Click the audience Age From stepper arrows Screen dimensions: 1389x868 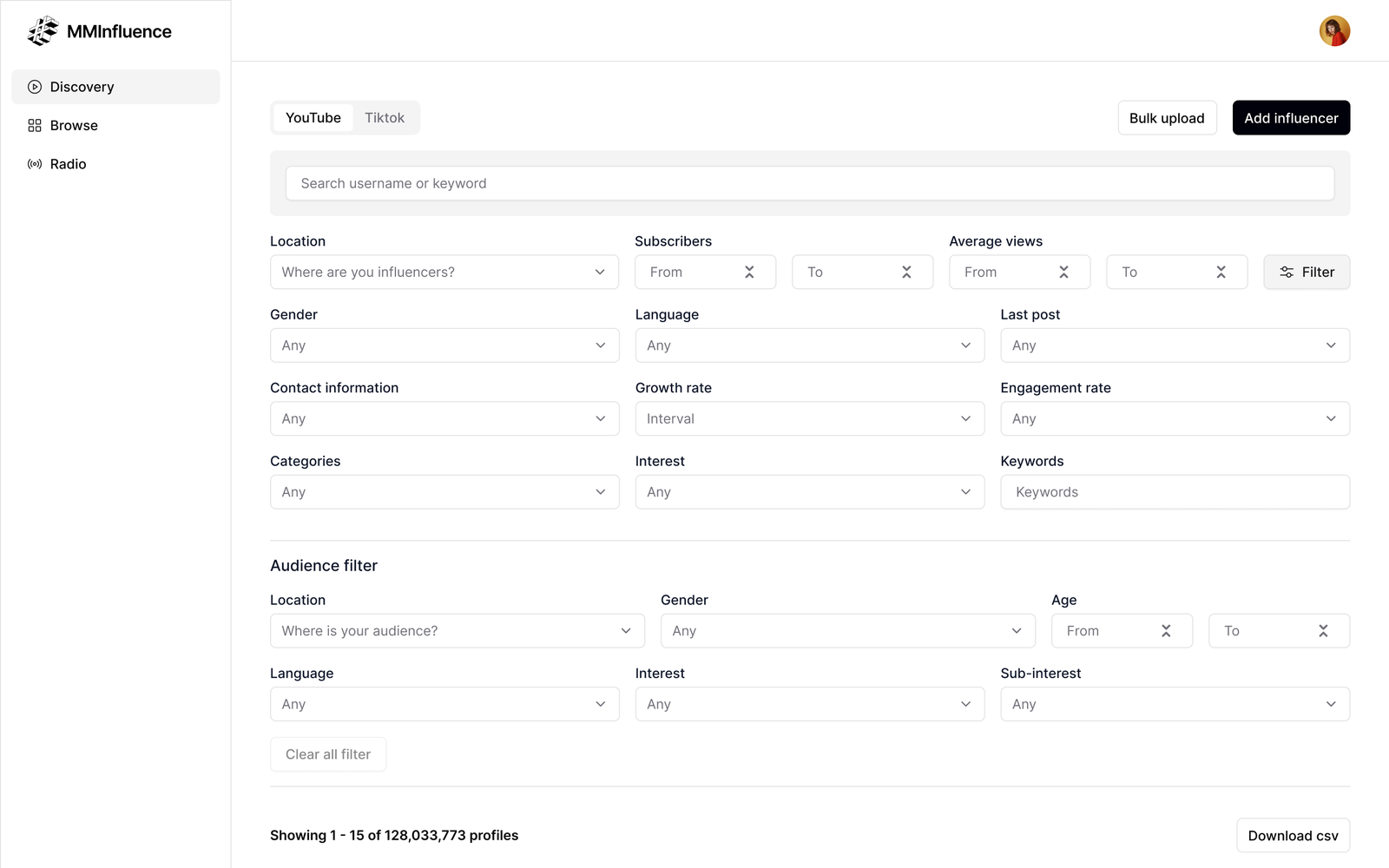(1166, 631)
